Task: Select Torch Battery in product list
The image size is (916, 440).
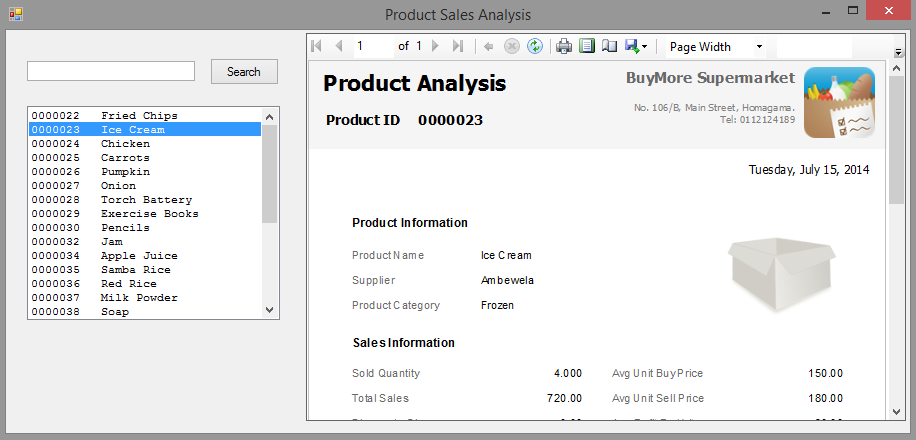Action: (146, 200)
